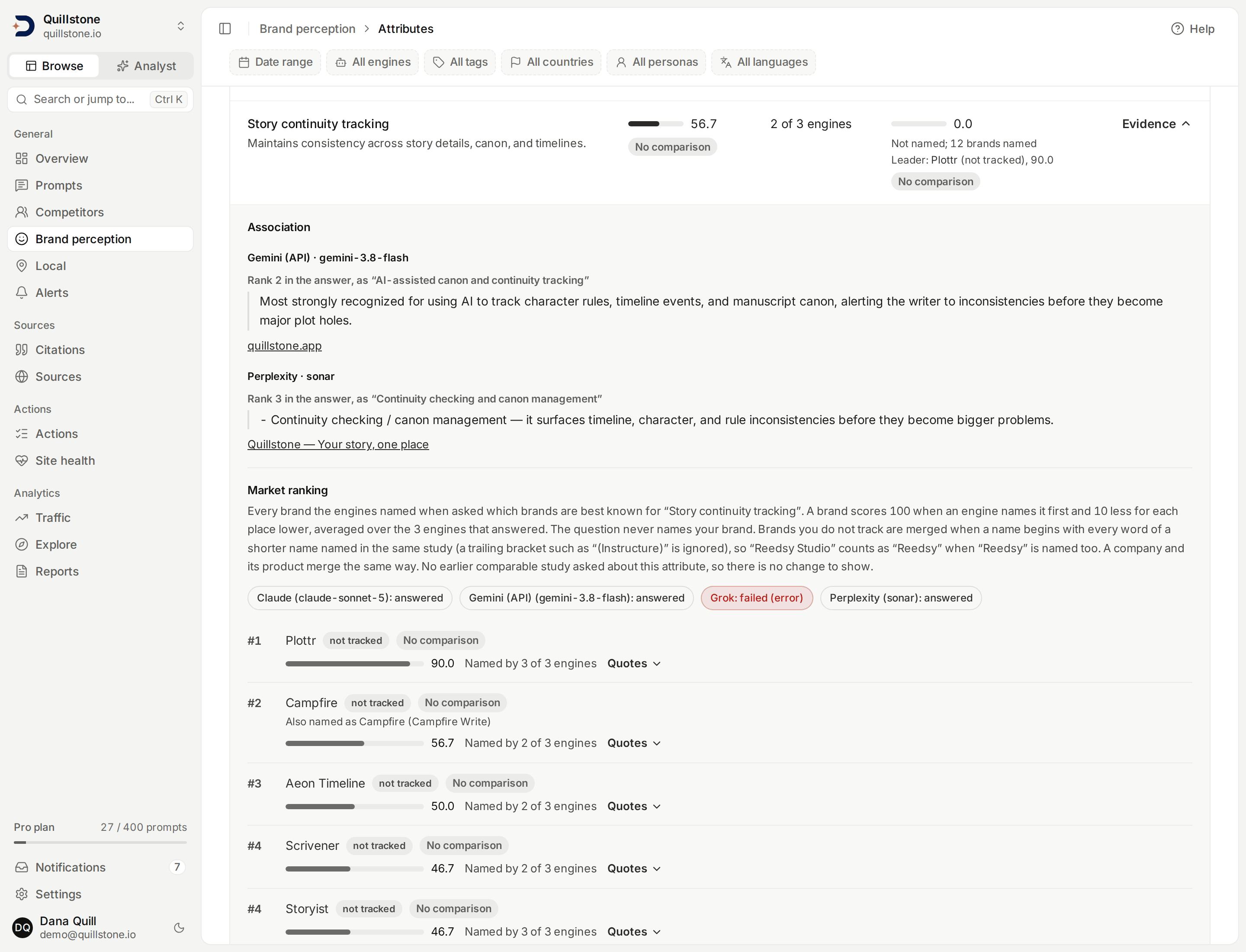Image resolution: width=1246 pixels, height=952 pixels.
Task: Expand Quotes for Plottr
Action: tap(634, 663)
